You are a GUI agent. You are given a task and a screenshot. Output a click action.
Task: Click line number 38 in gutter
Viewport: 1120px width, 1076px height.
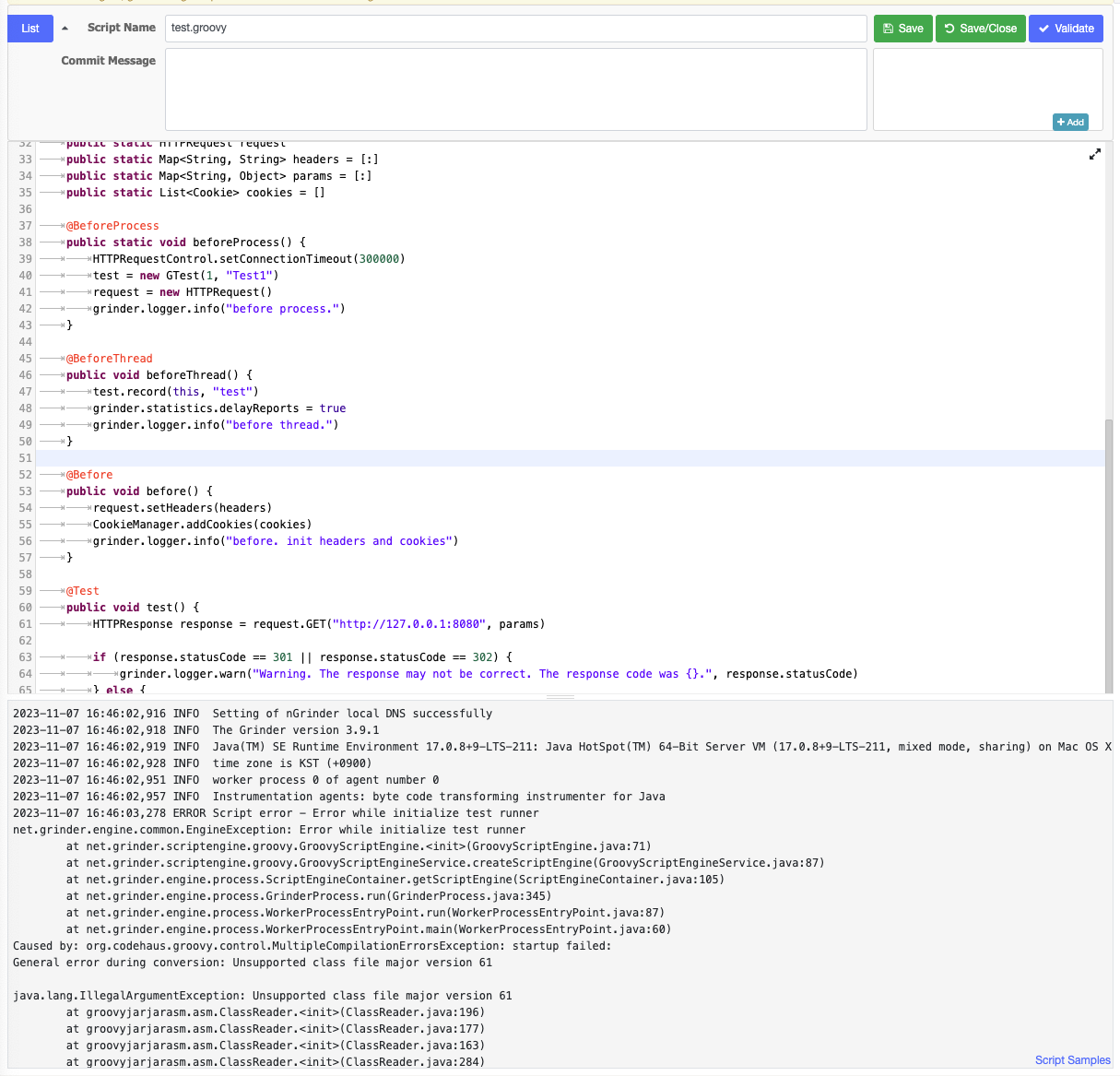tap(25, 242)
